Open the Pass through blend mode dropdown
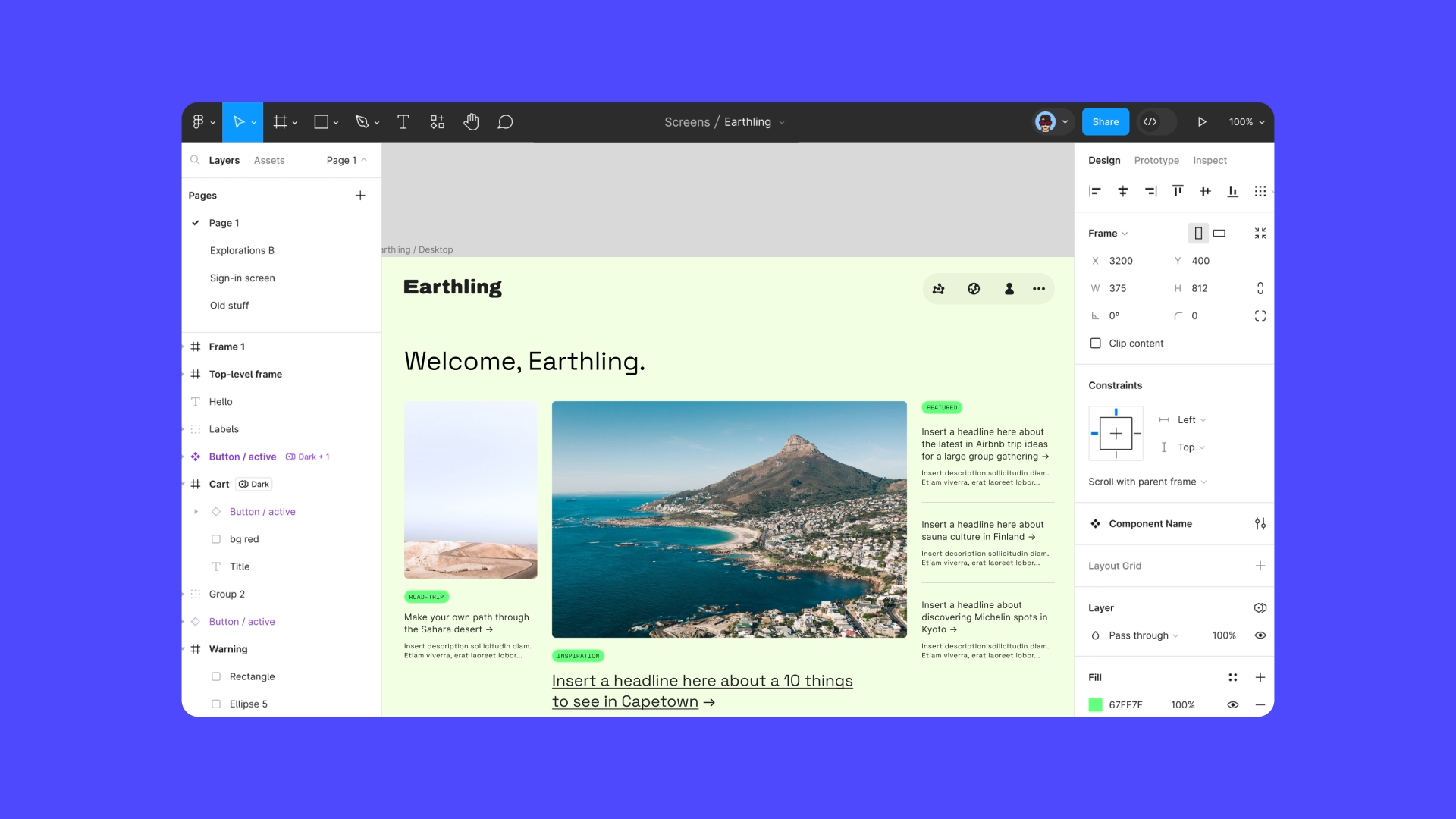The width and height of the screenshot is (1456, 819). point(1143,635)
